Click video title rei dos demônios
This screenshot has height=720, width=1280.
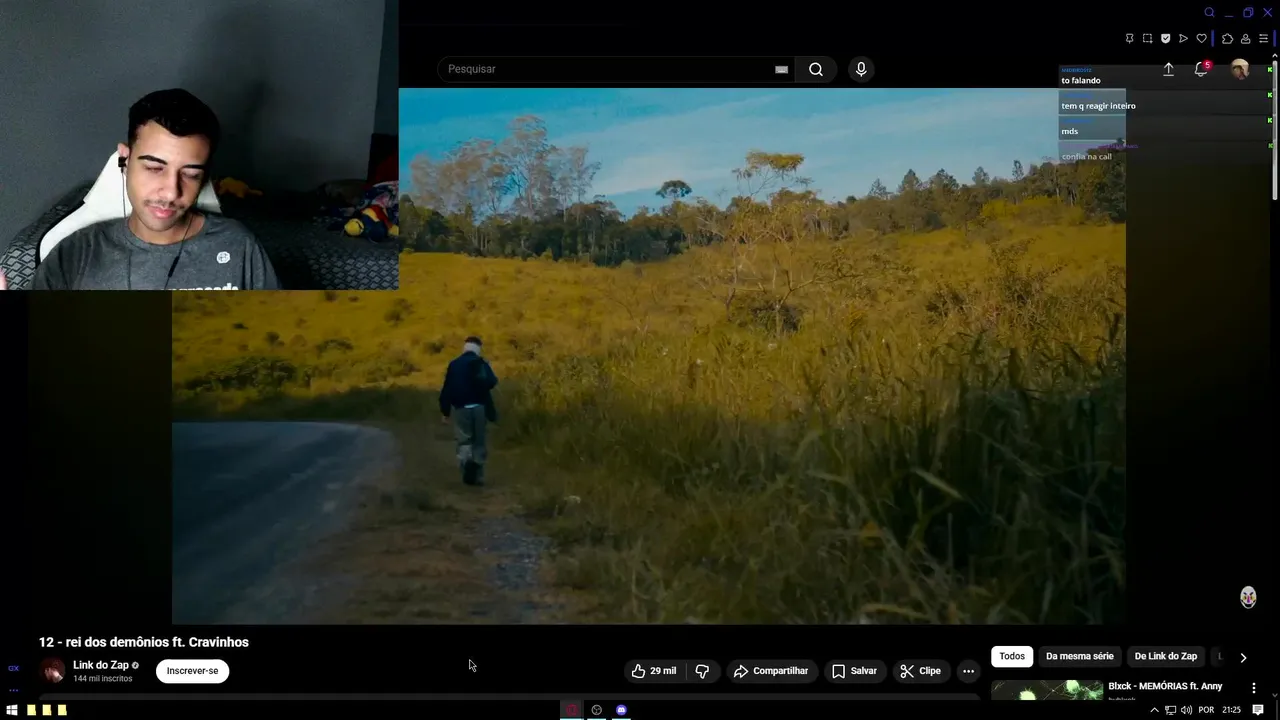click(144, 642)
